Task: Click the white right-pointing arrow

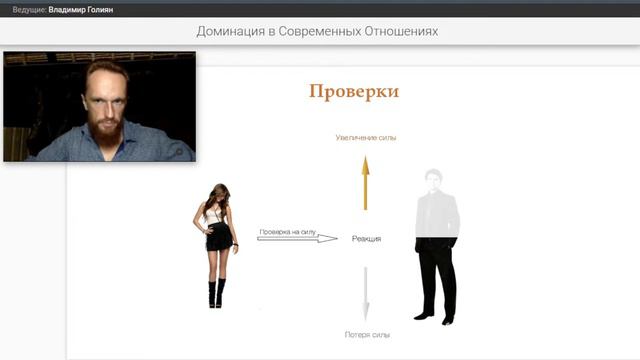Action: click(297, 238)
